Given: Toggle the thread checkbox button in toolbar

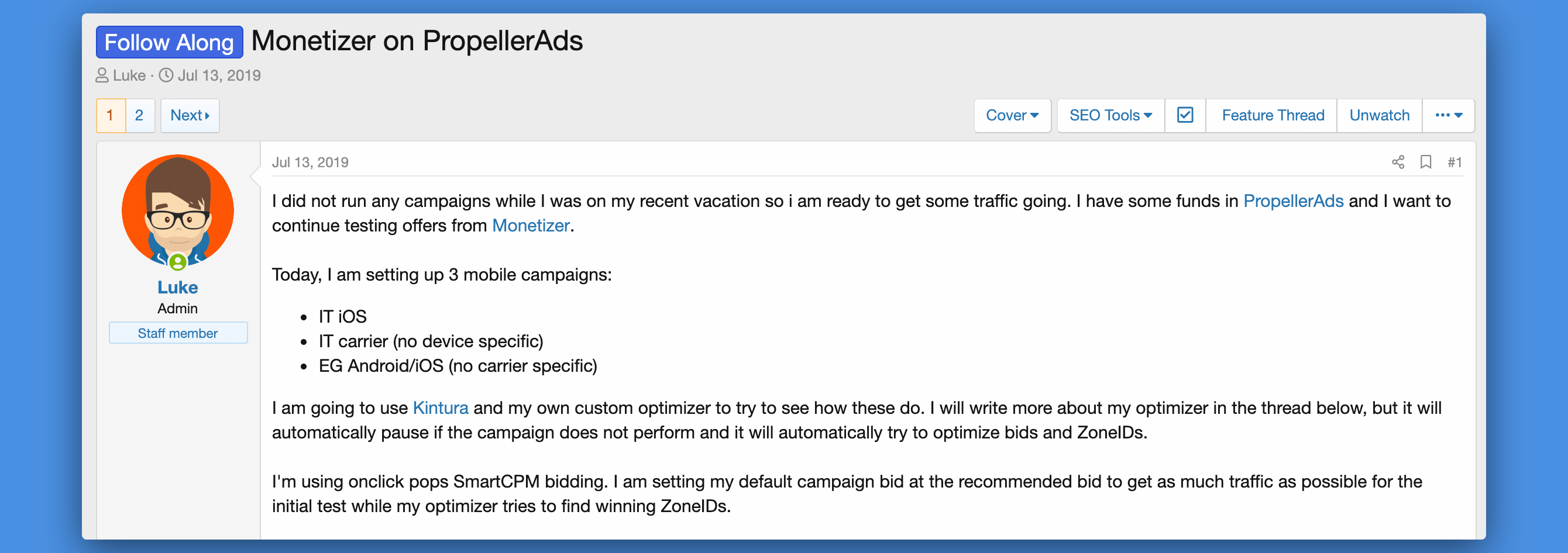Looking at the screenshot, I should tap(1185, 115).
